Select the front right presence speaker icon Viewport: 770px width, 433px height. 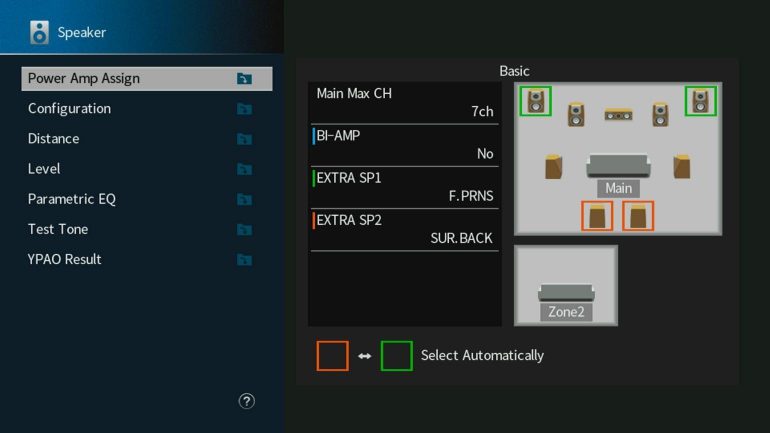pyautogui.click(x=701, y=101)
